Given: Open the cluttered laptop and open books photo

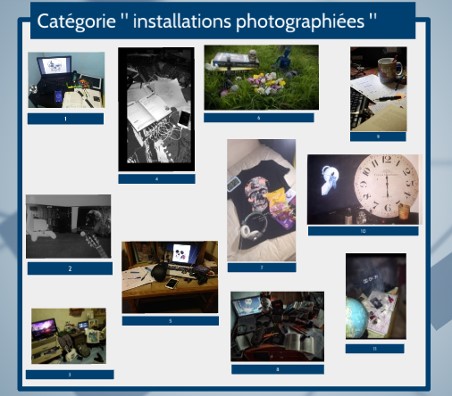Looking at the screenshot, I should 277,326.
